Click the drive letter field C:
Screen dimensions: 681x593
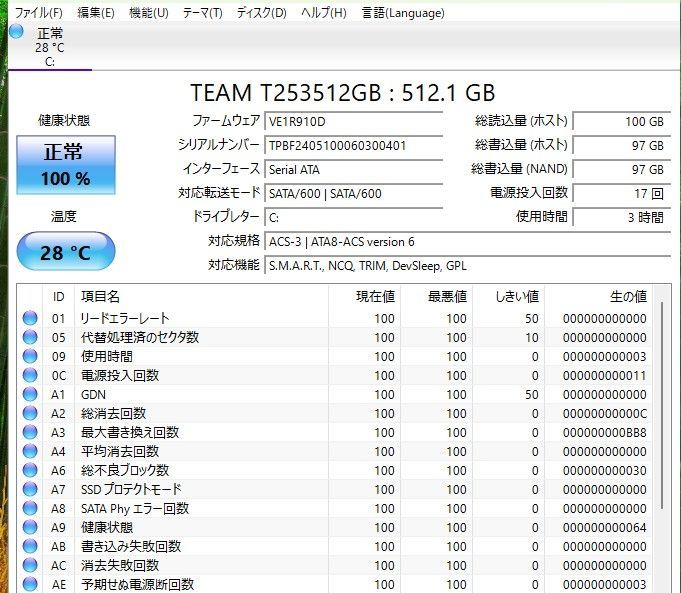pyautogui.click(x=354, y=217)
